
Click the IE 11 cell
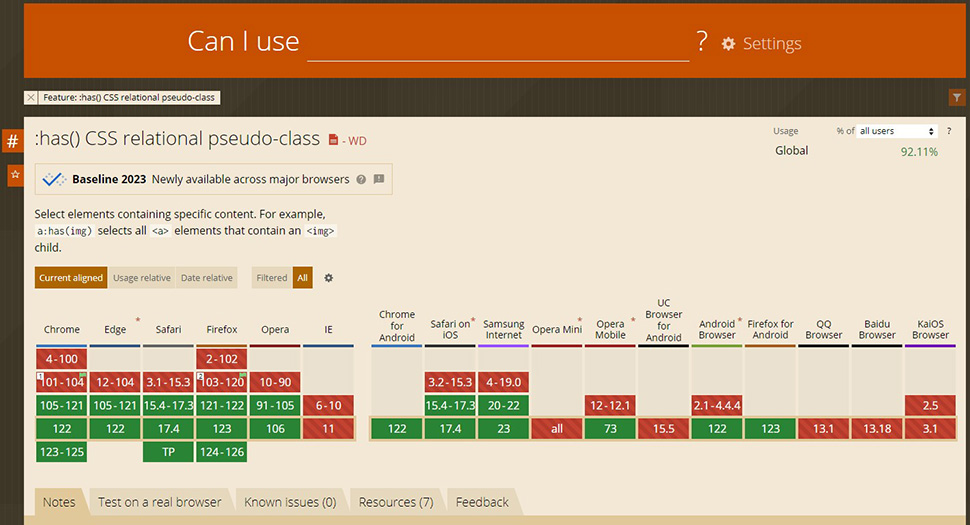(328, 429)
